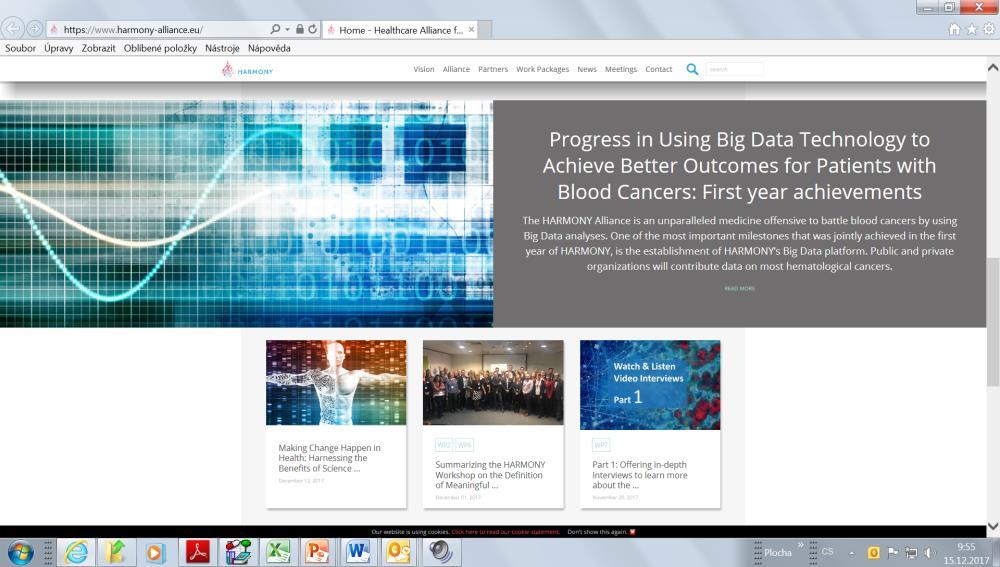Screen dimensions: 1000x567
Task: Open the News nav link
Action: coord(587,70)
